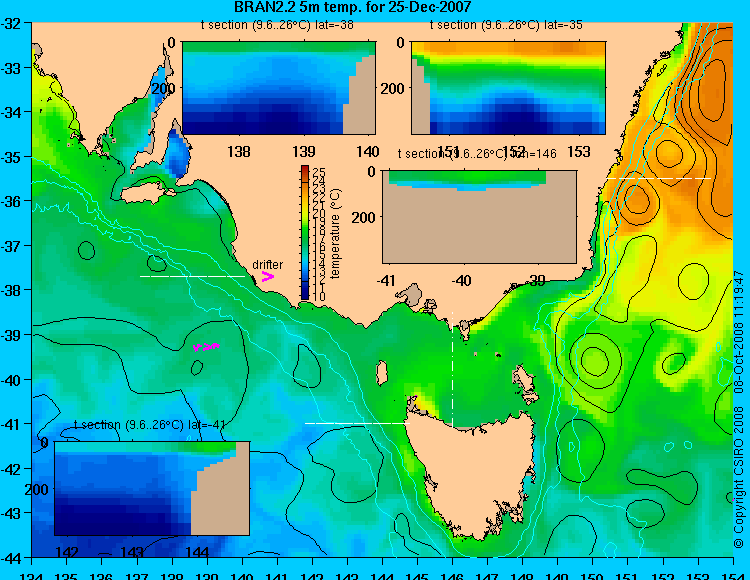Click the vertical dashed section line at longitude 146
The width and height of the screenshot is (750, 580).
click(452, 369)
